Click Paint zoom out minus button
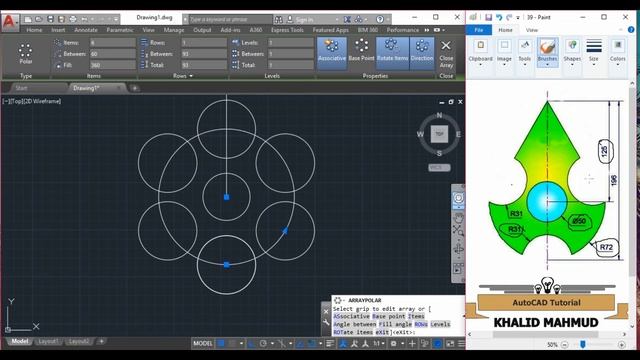The image size is (640, 360). tap(564, 344)
